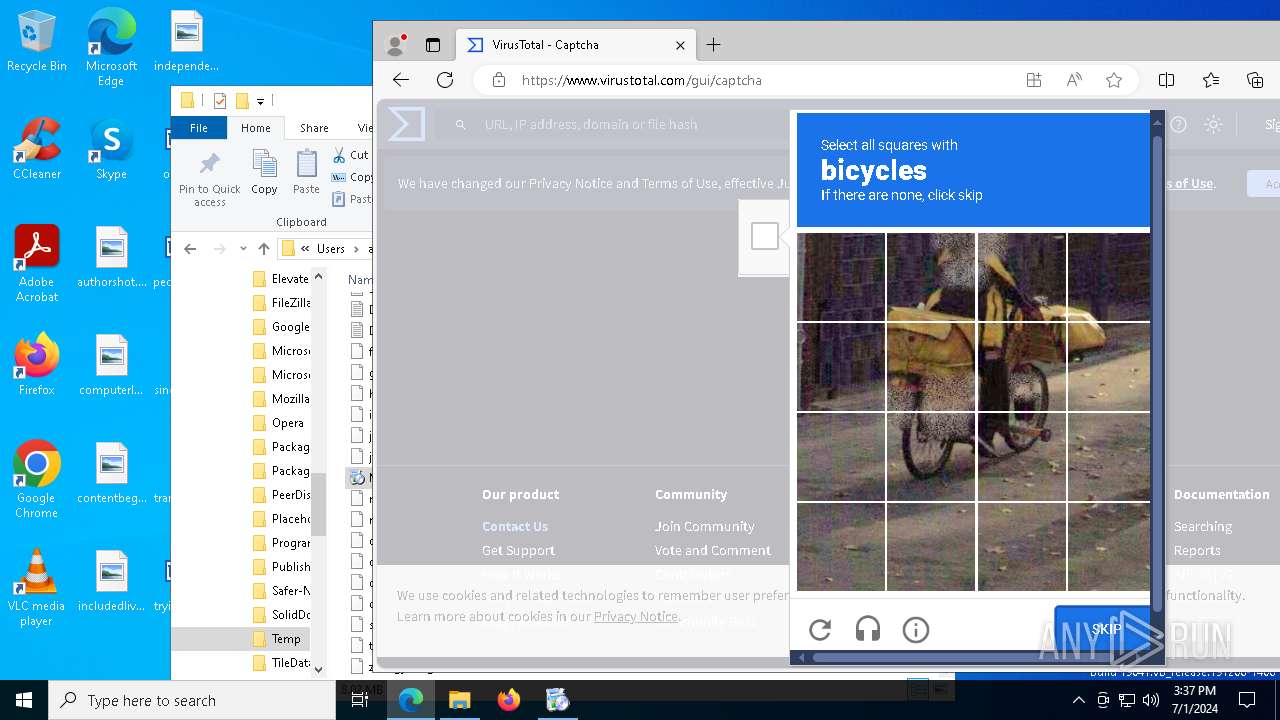The width and height of the screenshot is (1280, 720).
Task: Activate Read aloud icon in address bar
Action: [x=1074, y=80]
